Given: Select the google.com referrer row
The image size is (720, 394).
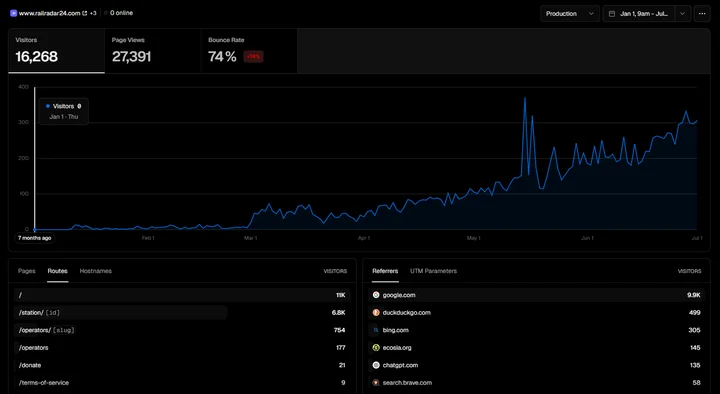Looking at the screenshot, I should click(536, 295).
